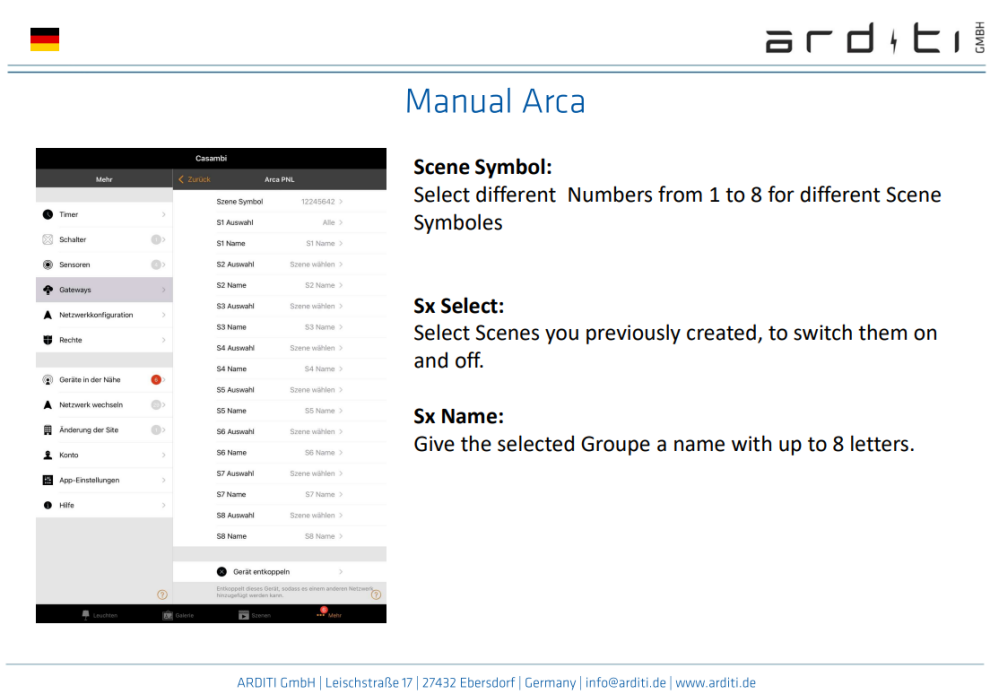This screenshot has width=990, height=694.
Task: Click the Konto row label
Action: pos(69,455)
